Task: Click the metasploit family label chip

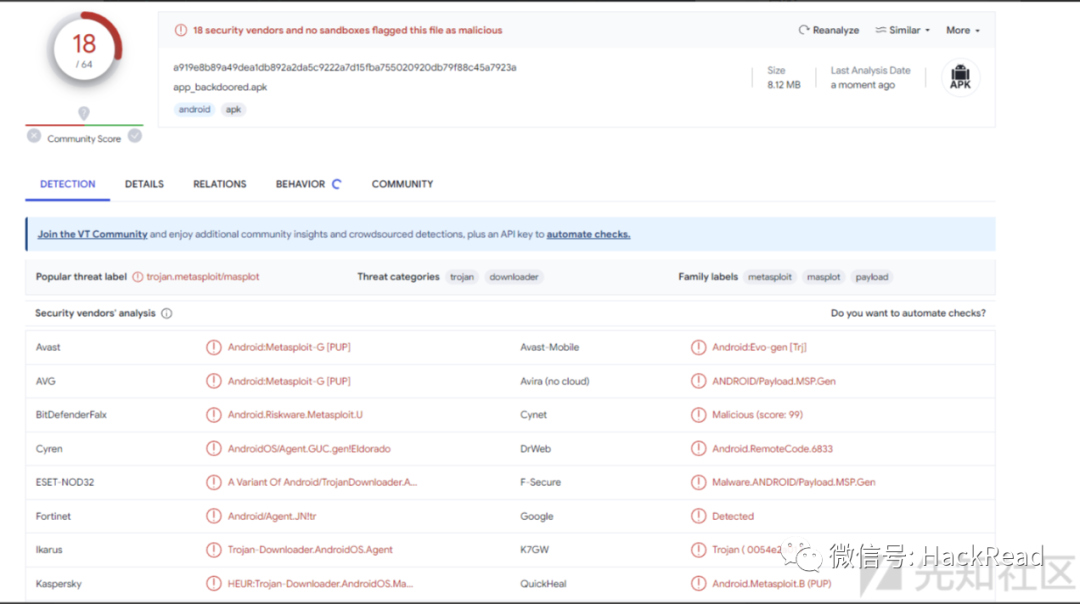Action: click(x=769, y=277)
